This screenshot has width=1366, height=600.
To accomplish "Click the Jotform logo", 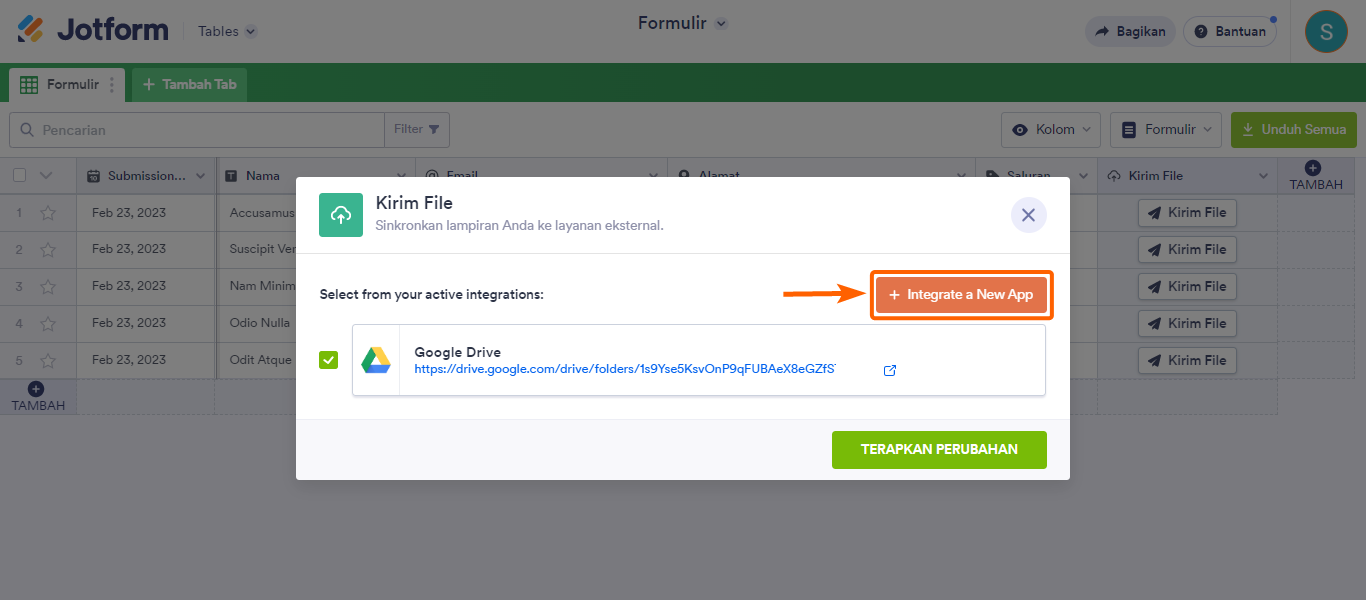I will click(93, 30).
